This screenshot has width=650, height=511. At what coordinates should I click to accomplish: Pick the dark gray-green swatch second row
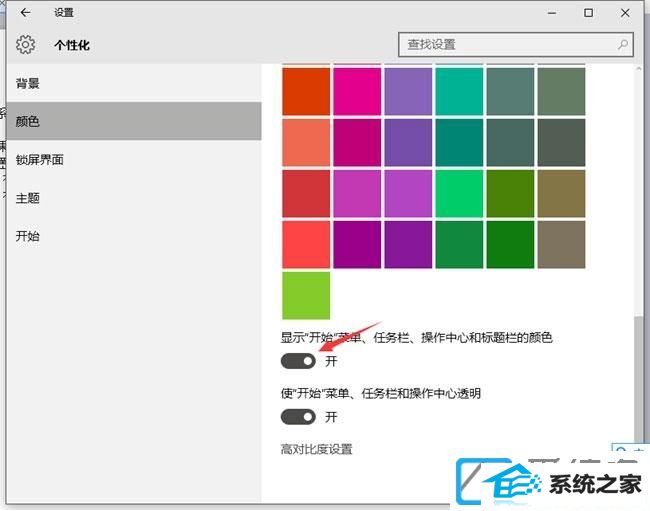tap(561, 143)
